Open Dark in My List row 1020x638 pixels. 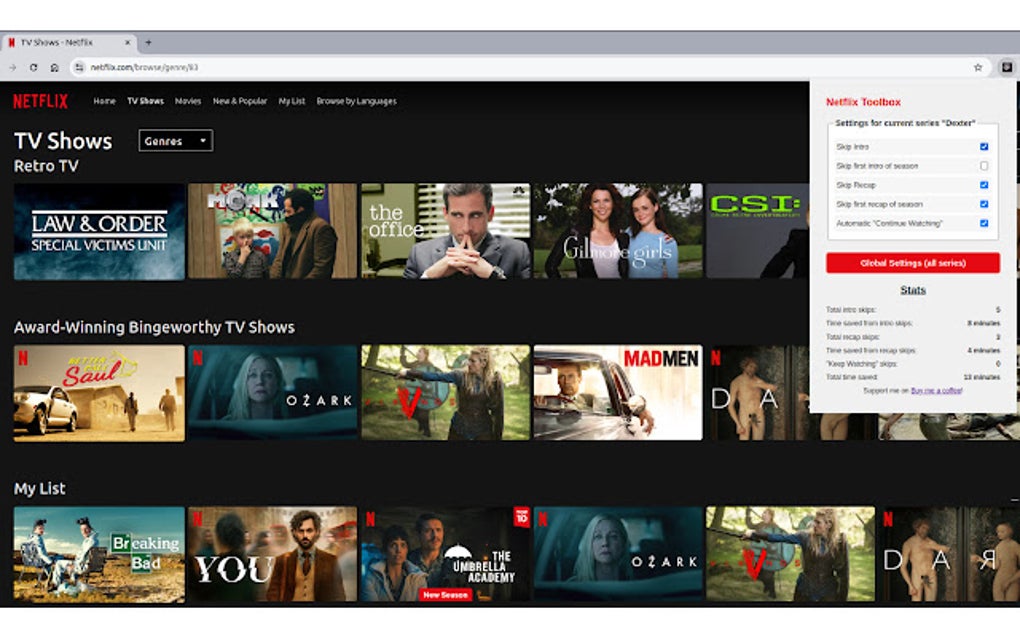[950, 554]
